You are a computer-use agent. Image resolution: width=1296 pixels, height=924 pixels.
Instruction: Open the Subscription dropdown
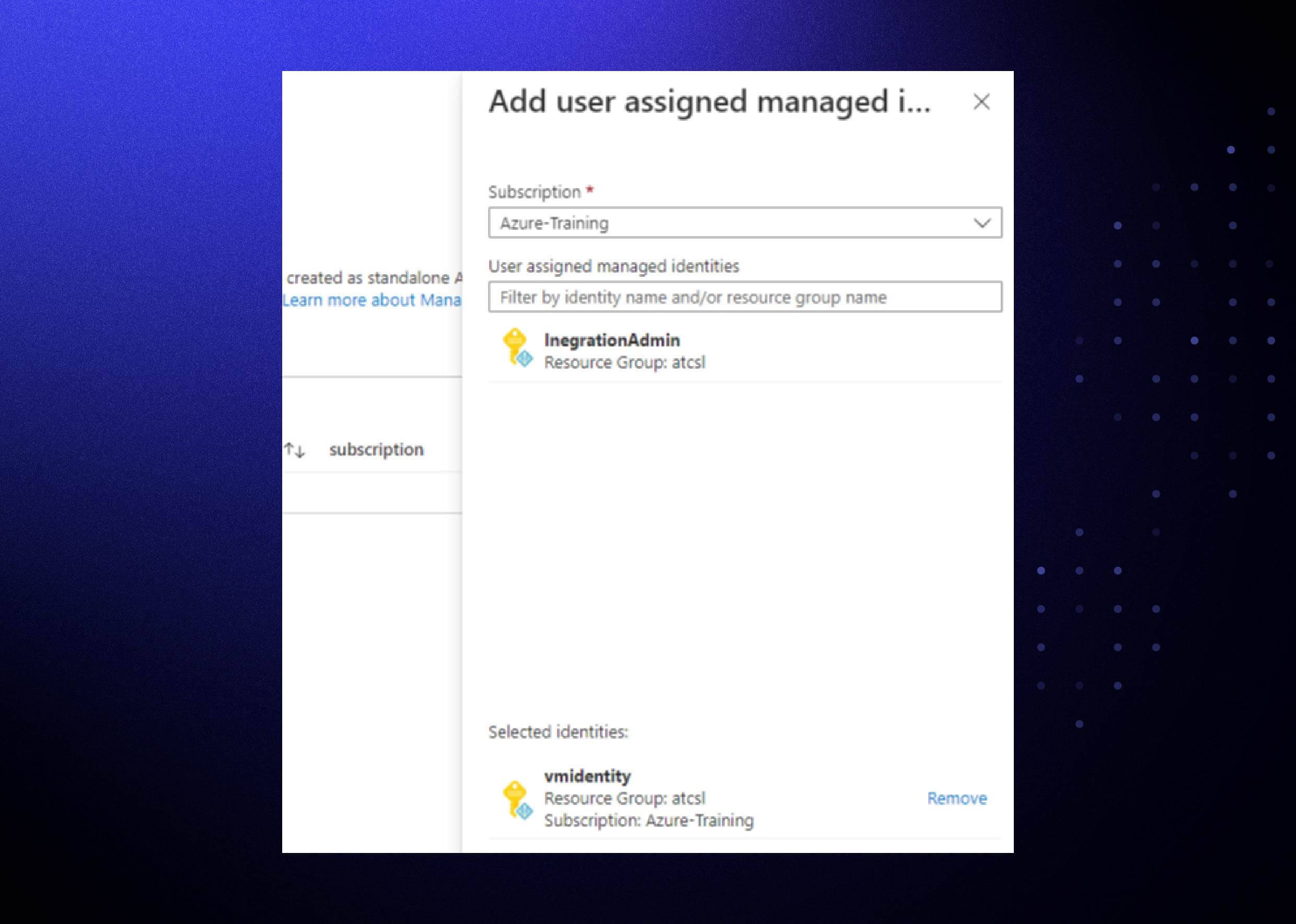coord(745,223)
